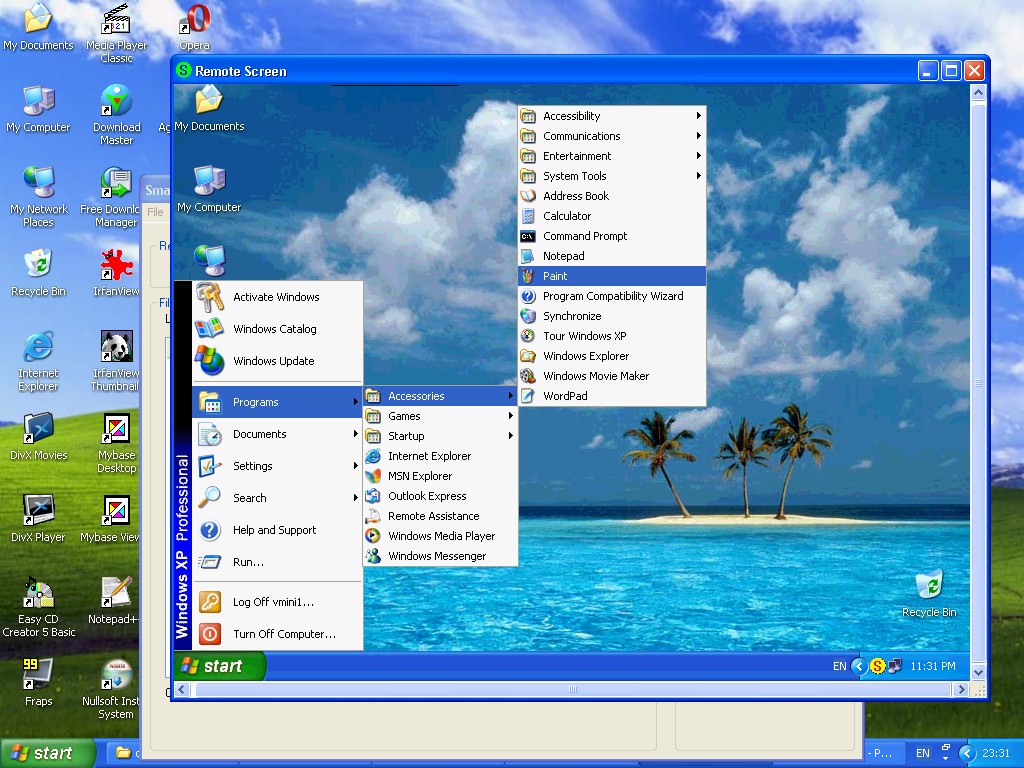
Task: Open WordPad from the Accessories menu
Action: pyautogui.click(x=612, y=396)
